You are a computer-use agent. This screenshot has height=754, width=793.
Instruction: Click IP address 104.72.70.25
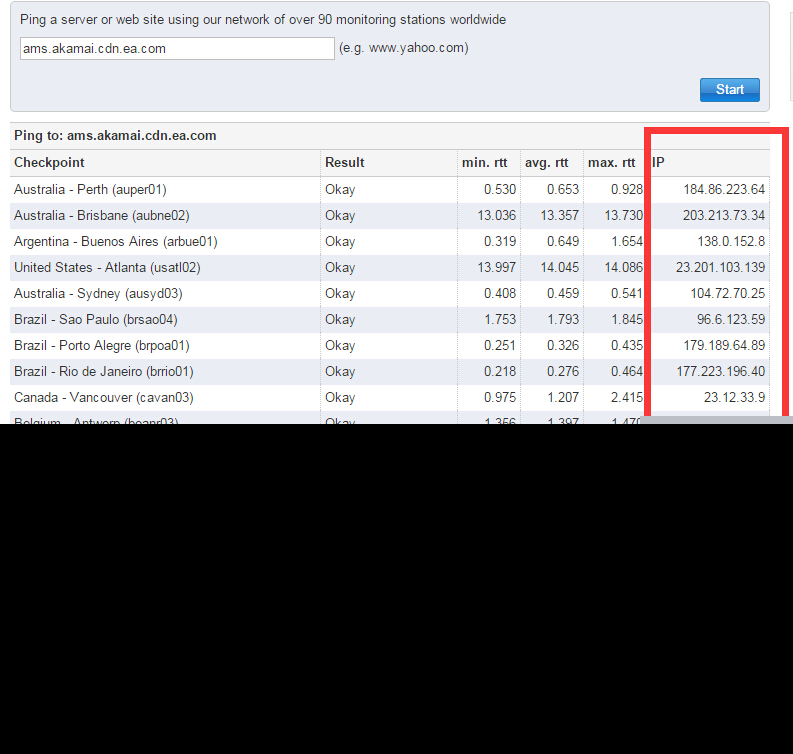click(x=728, y=294)
